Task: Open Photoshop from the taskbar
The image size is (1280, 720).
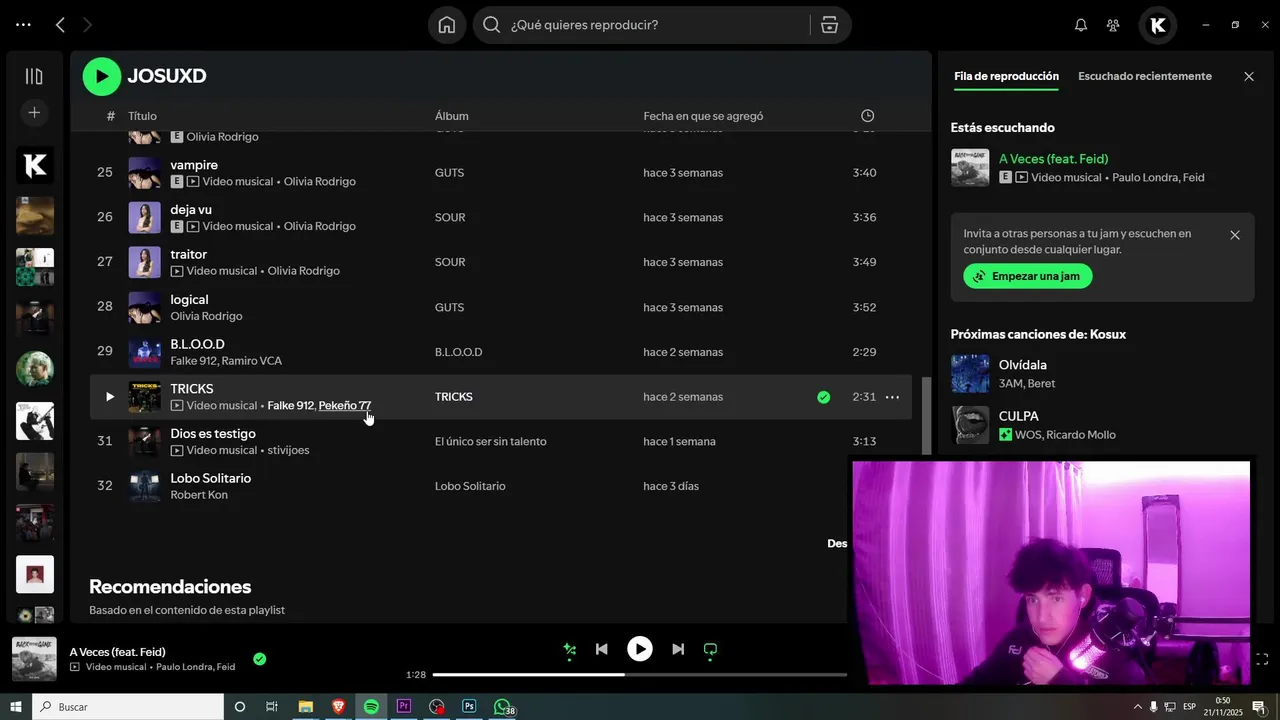Action: (x=469, y=707)
